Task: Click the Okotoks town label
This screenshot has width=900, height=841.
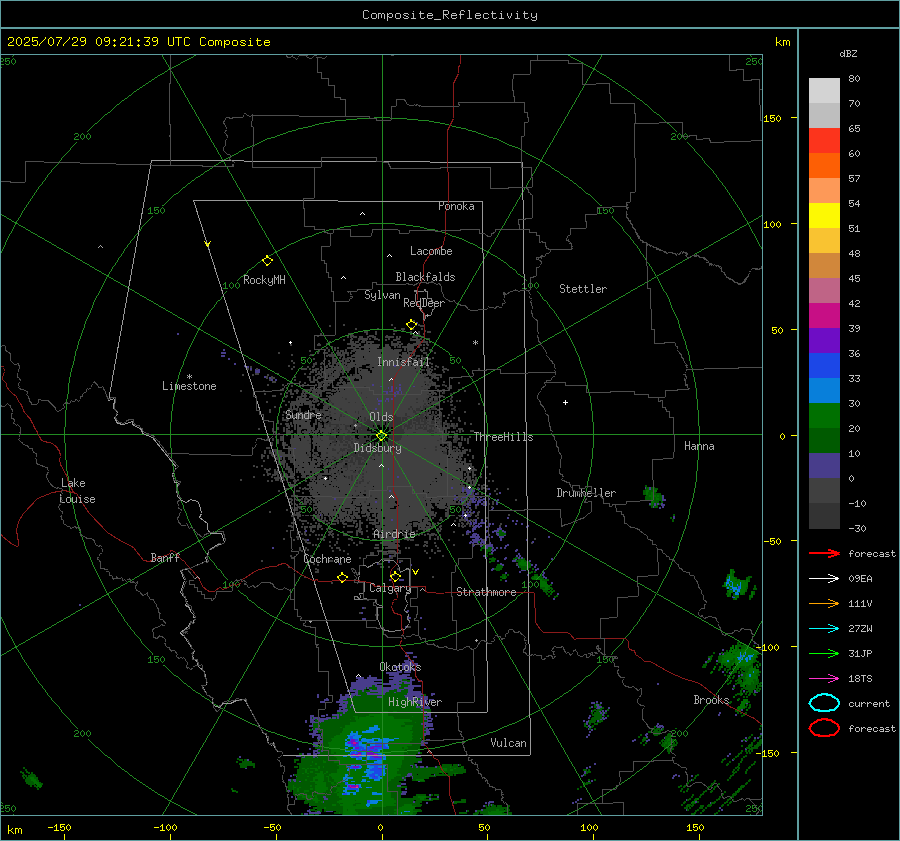Action: 400,667
